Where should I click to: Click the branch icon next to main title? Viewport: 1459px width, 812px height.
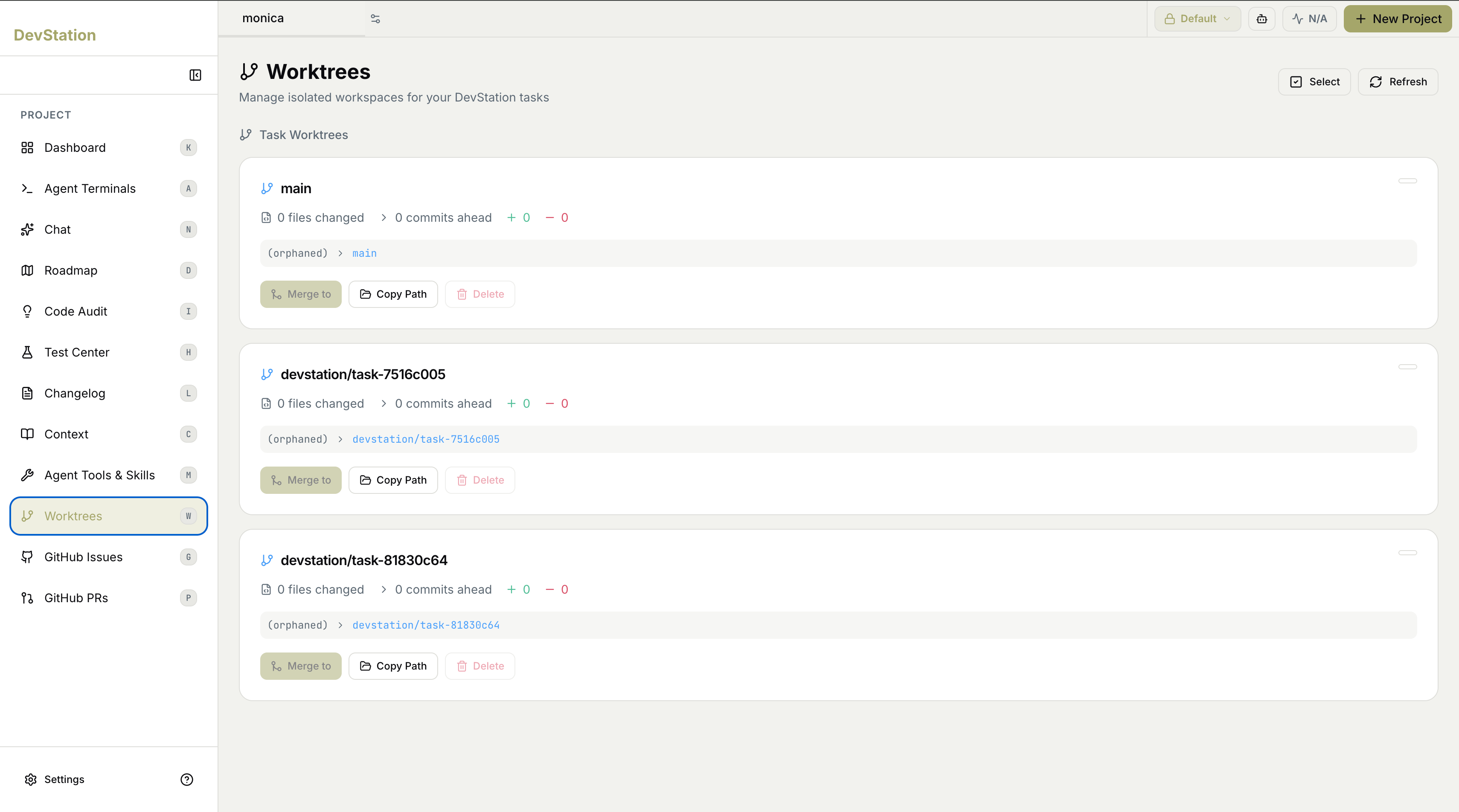267,188
